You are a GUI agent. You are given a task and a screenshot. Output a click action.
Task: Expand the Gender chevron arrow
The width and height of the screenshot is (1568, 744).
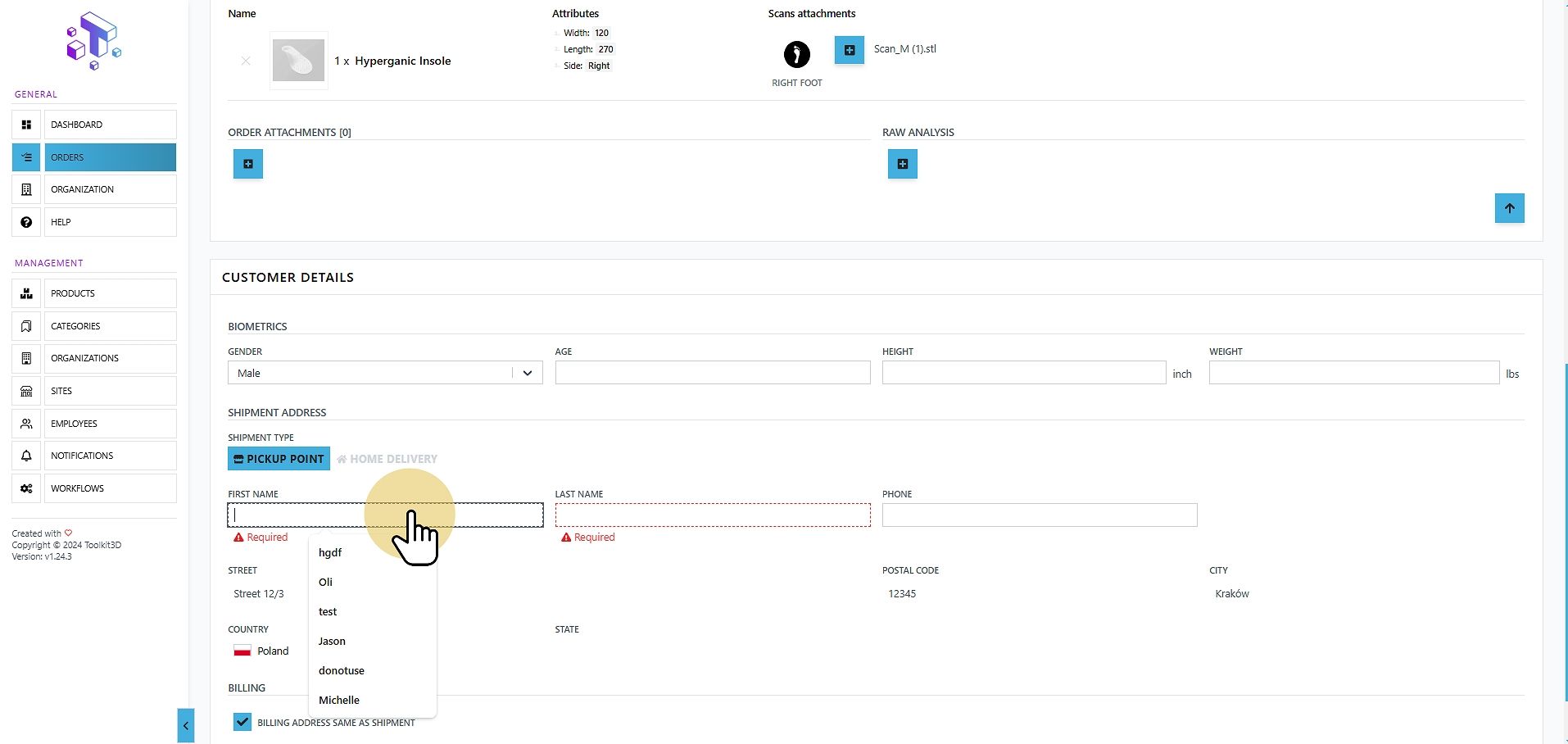[x=528, y=373]
